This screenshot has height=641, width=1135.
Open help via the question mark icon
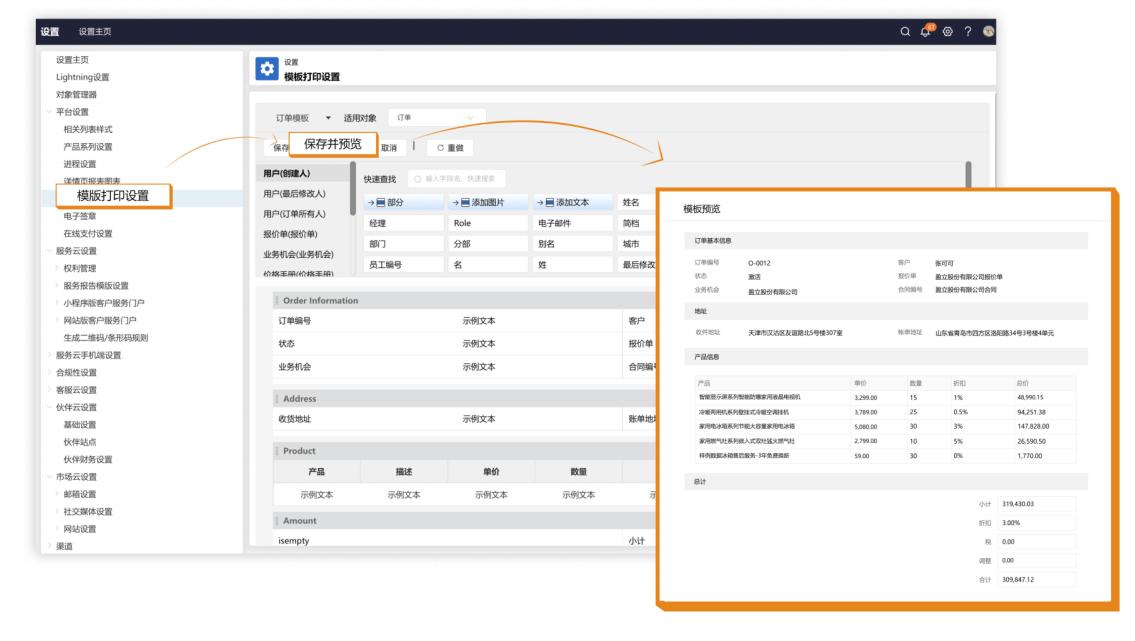point(968,31)
